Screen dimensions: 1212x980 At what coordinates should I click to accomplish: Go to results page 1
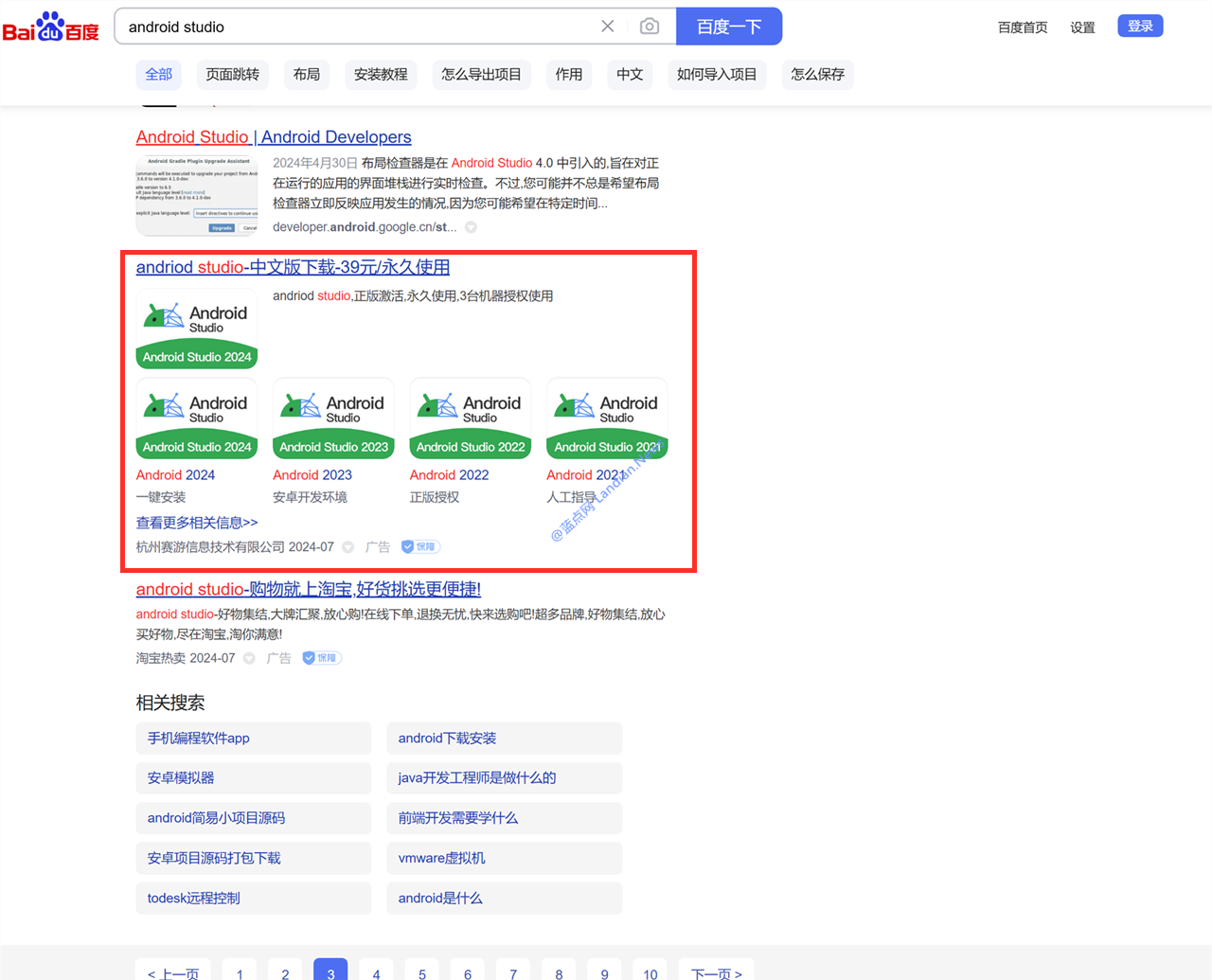pyautogui.click(x=240, y=970)
